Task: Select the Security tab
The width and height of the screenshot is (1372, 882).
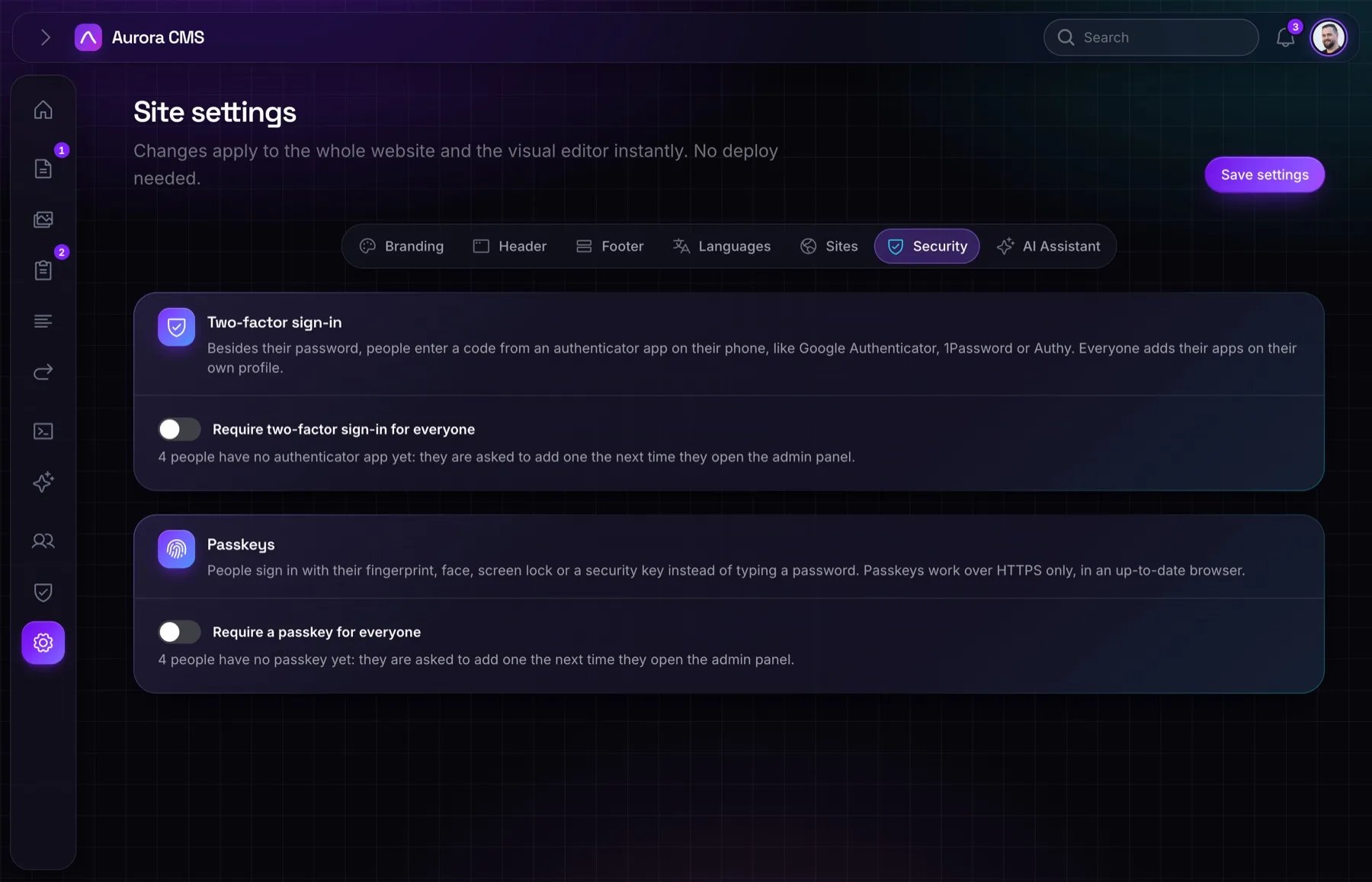Action: point(927,246)
